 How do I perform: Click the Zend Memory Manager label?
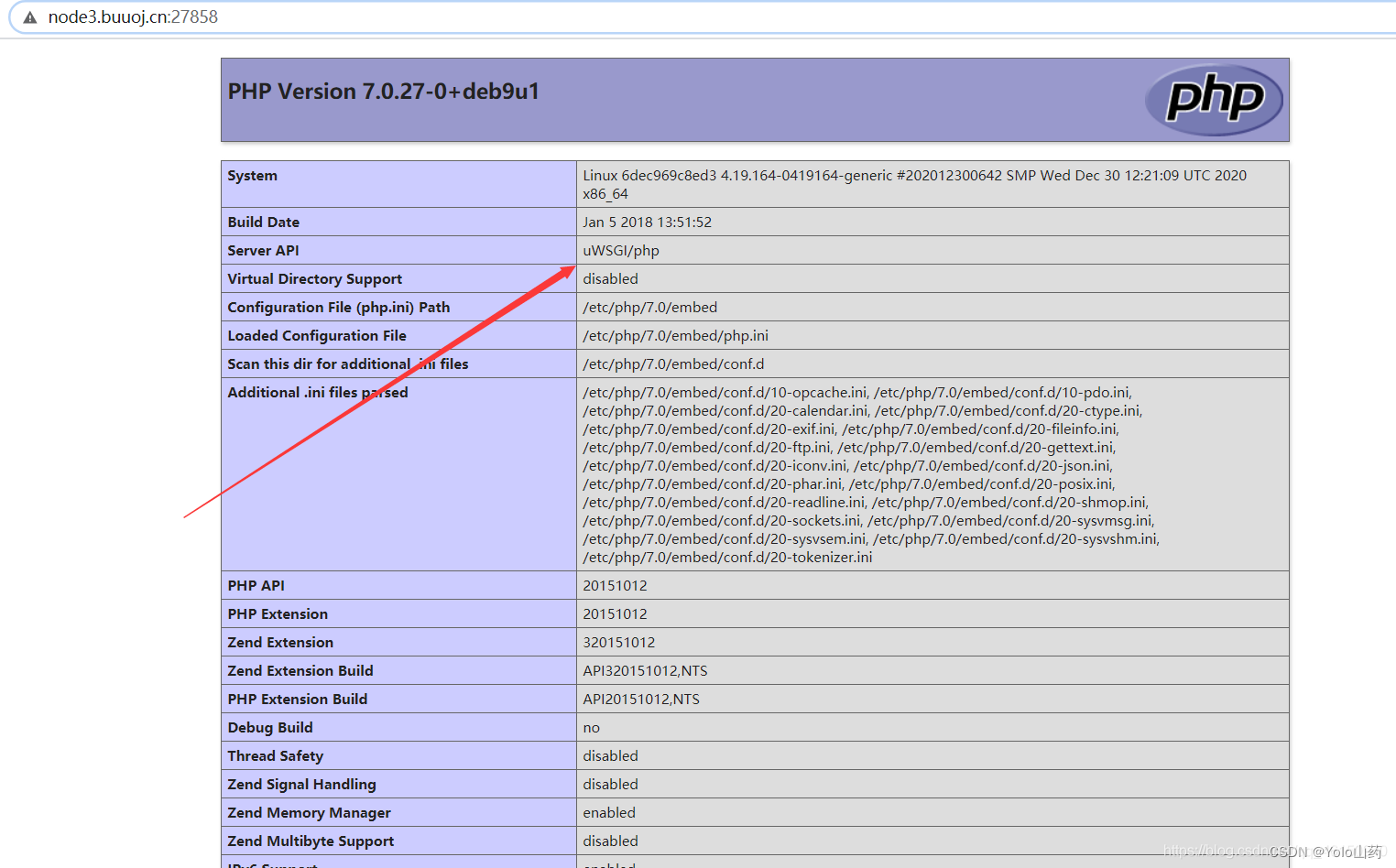coord(310,813)
